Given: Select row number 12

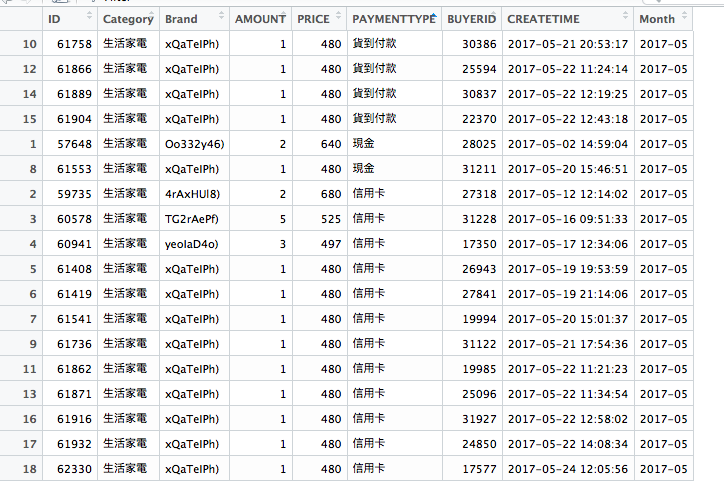Looking at the screenshot, I should tap(30, 69).
